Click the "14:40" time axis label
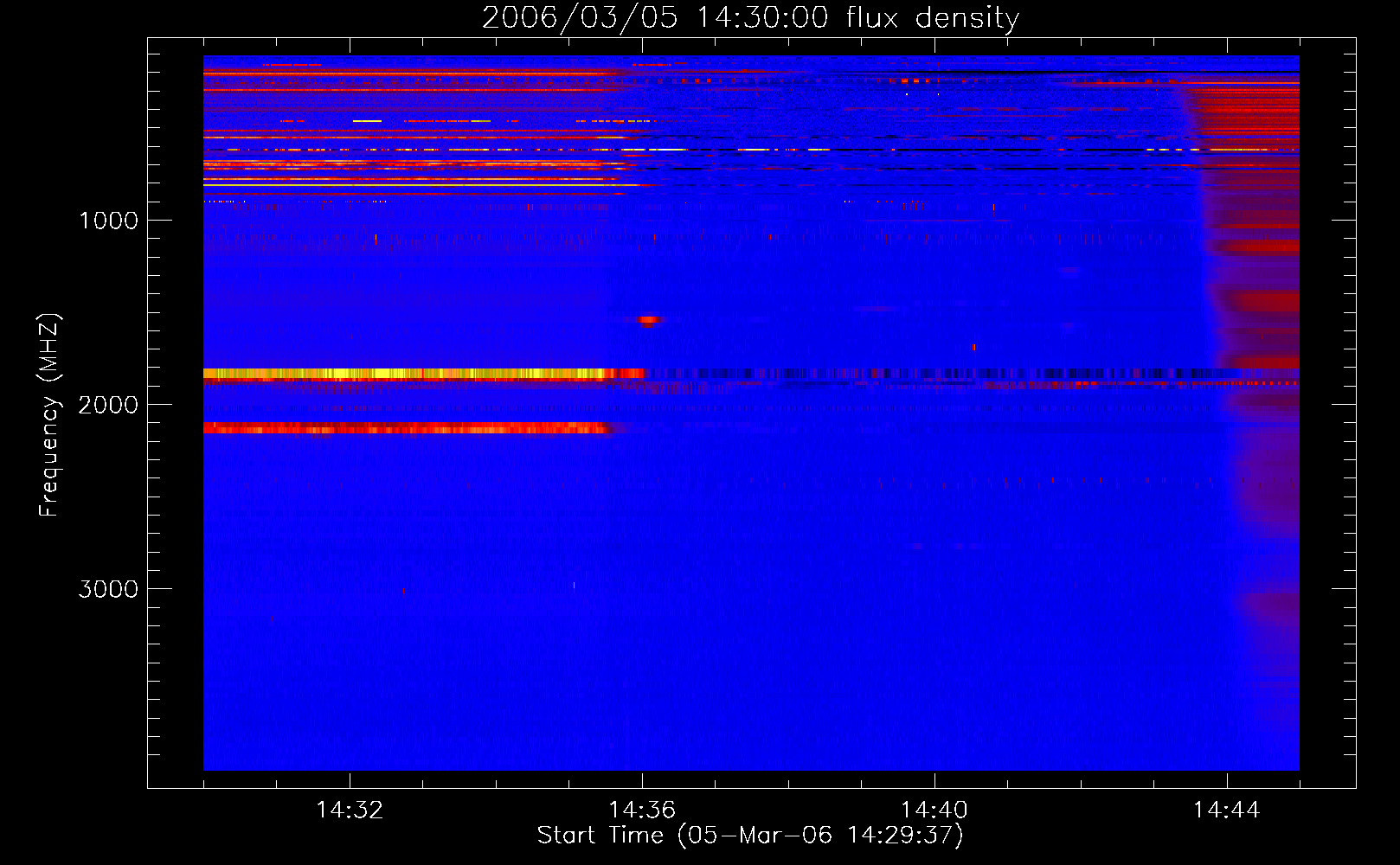Screen dimensions: 1400x865 click(934, 810)
